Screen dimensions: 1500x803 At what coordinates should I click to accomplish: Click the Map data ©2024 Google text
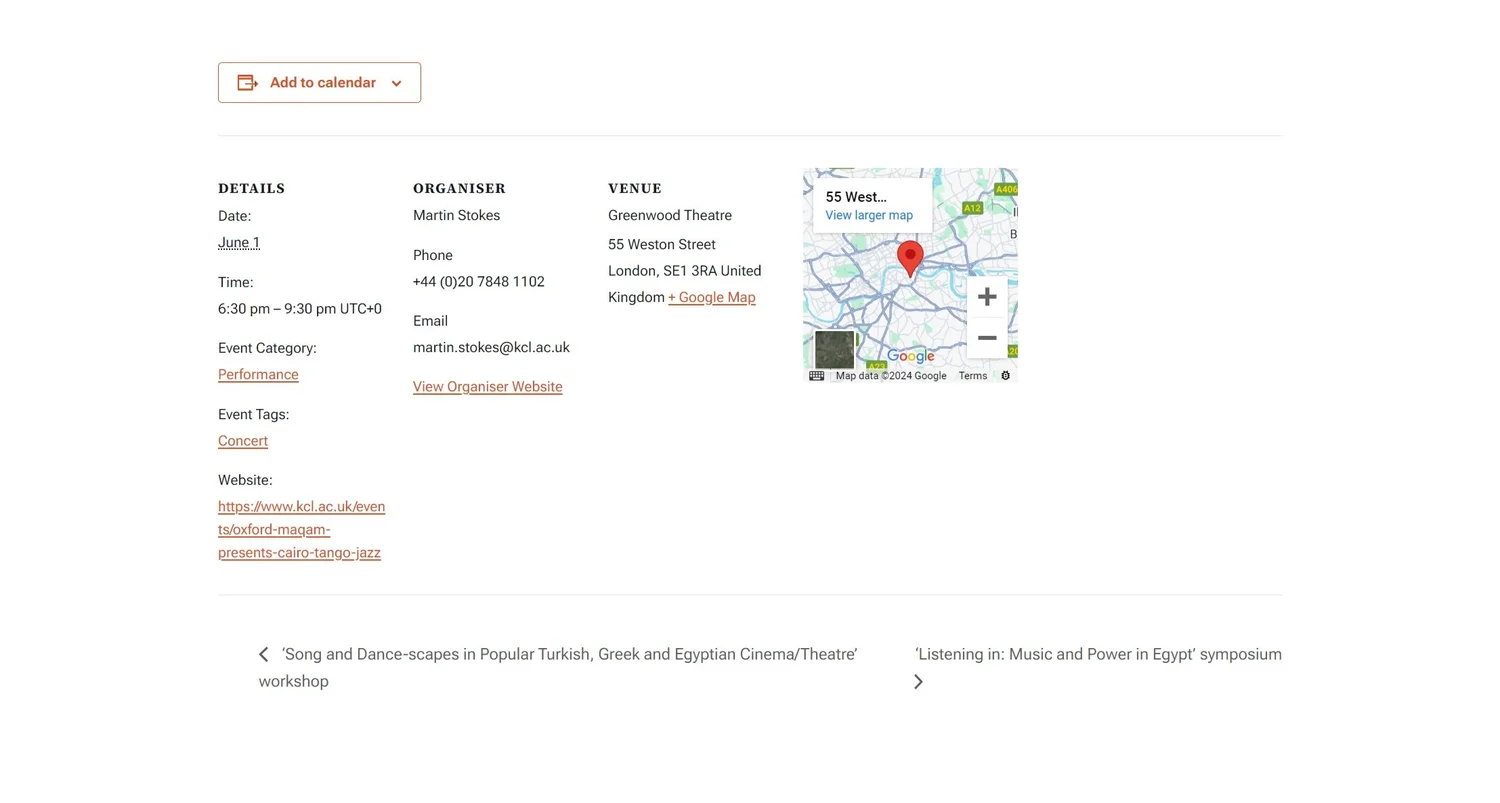891,376
